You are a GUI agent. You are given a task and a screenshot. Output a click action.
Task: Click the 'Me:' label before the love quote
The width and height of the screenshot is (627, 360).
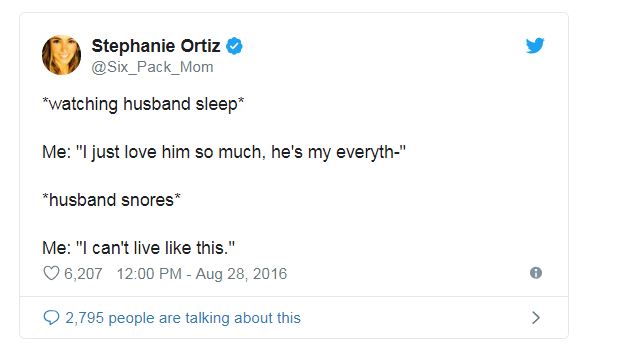coord(56,152)
